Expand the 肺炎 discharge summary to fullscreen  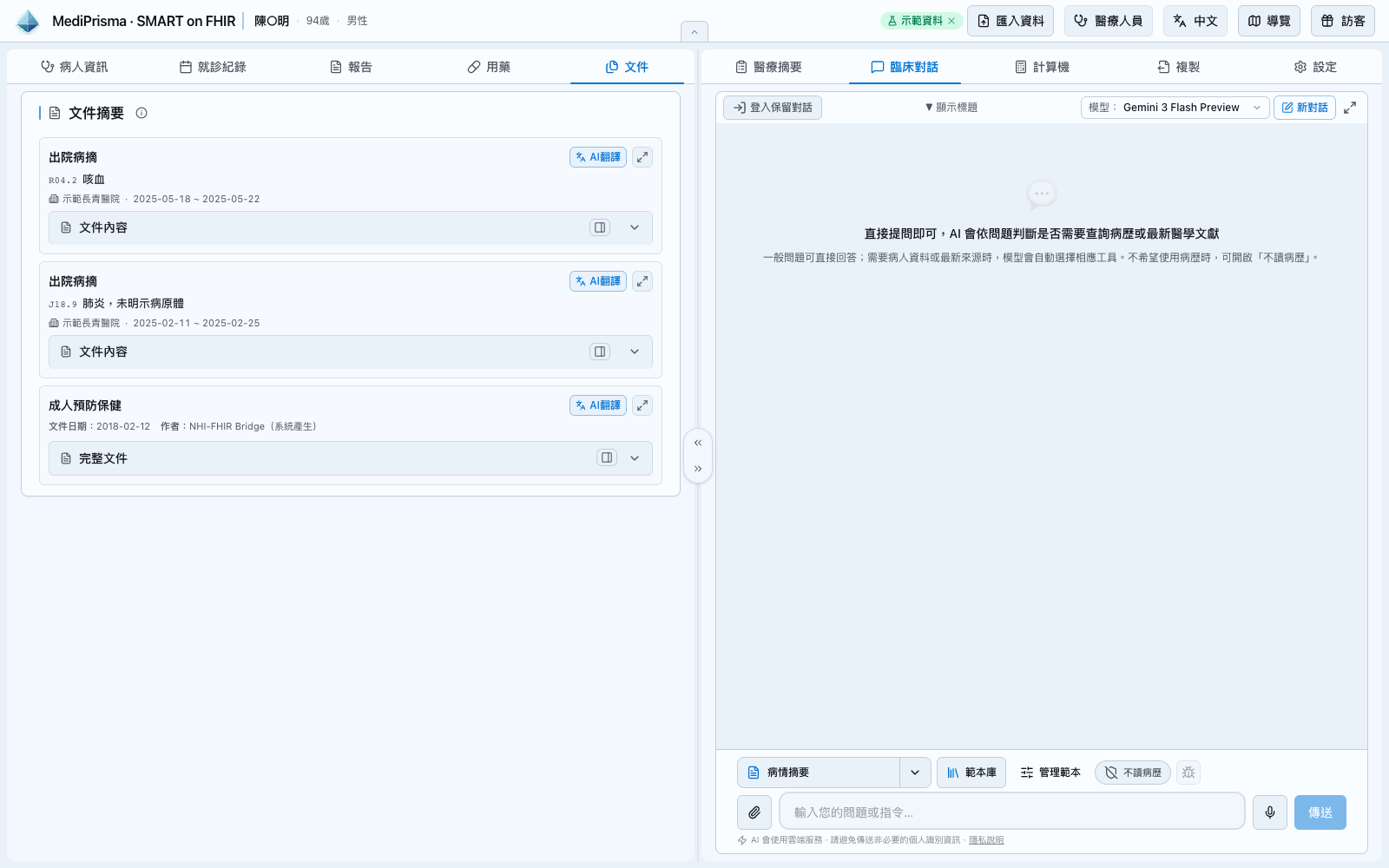tap(642, 281)
